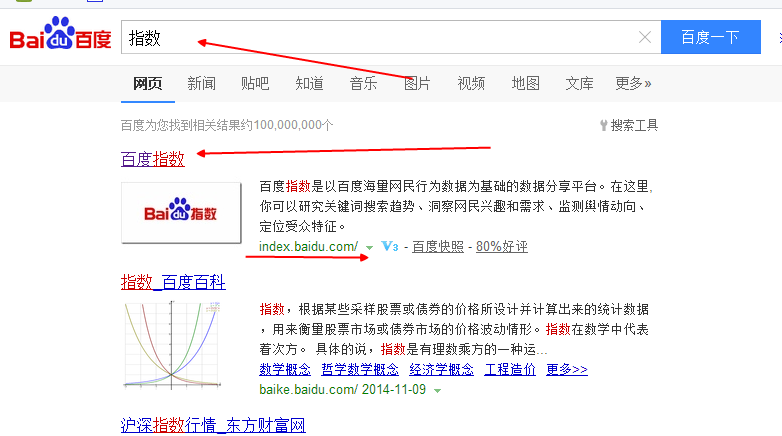Click the index.baidu.com/ URL

308,246
